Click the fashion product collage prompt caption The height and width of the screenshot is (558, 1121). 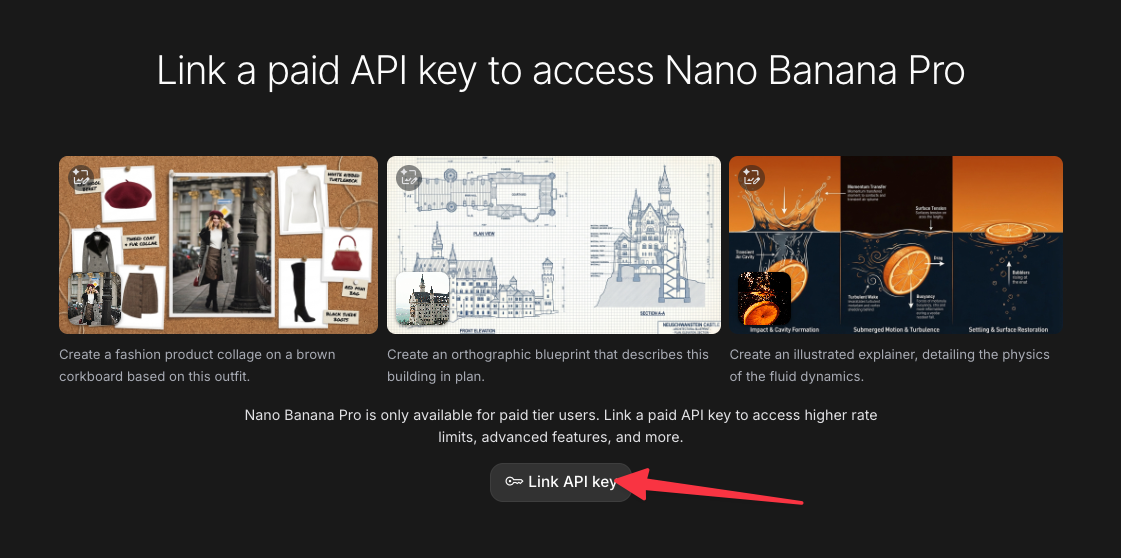tap(197, 365)
